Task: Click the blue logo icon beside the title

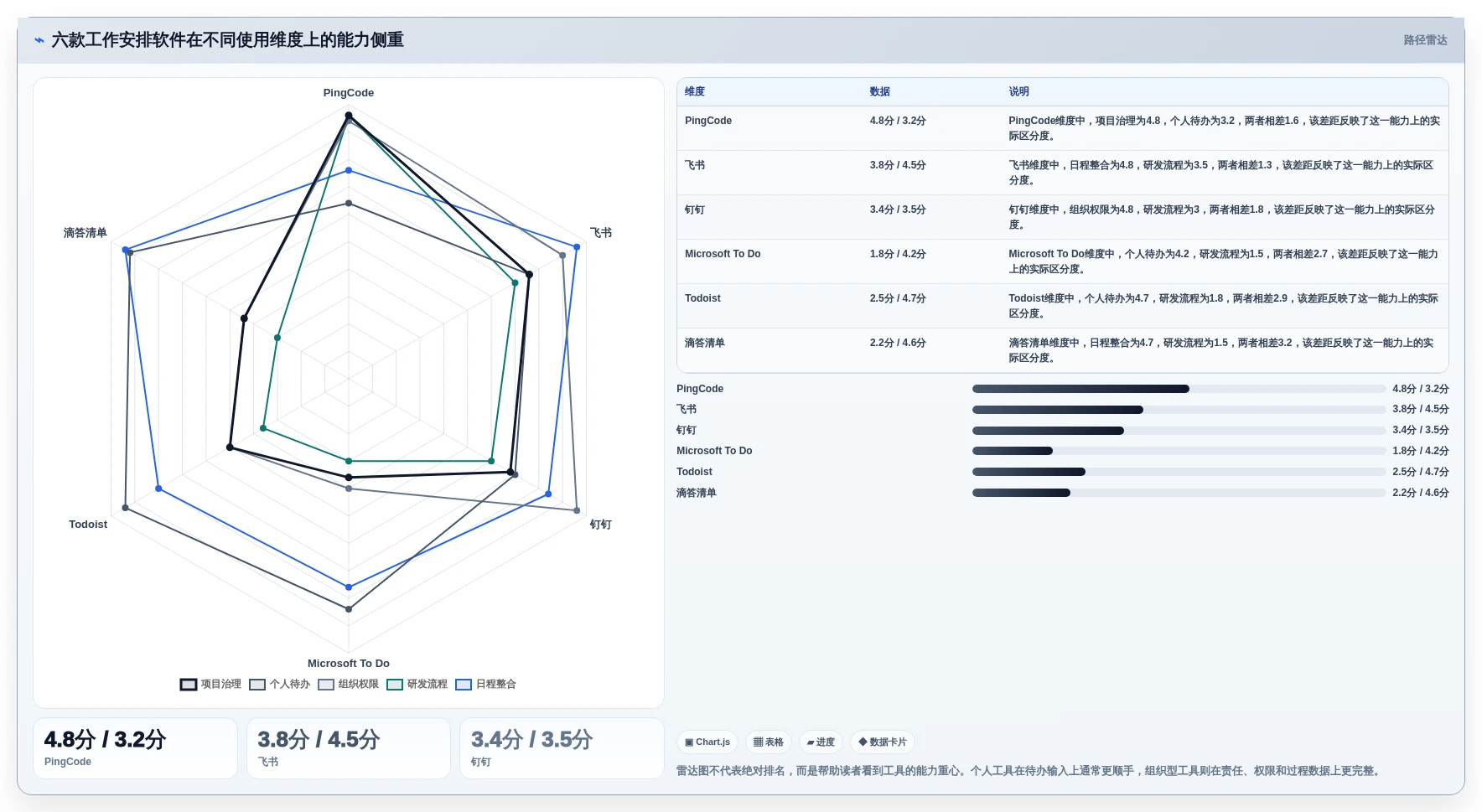Action: pyautogui.click(x=39, y=40)
